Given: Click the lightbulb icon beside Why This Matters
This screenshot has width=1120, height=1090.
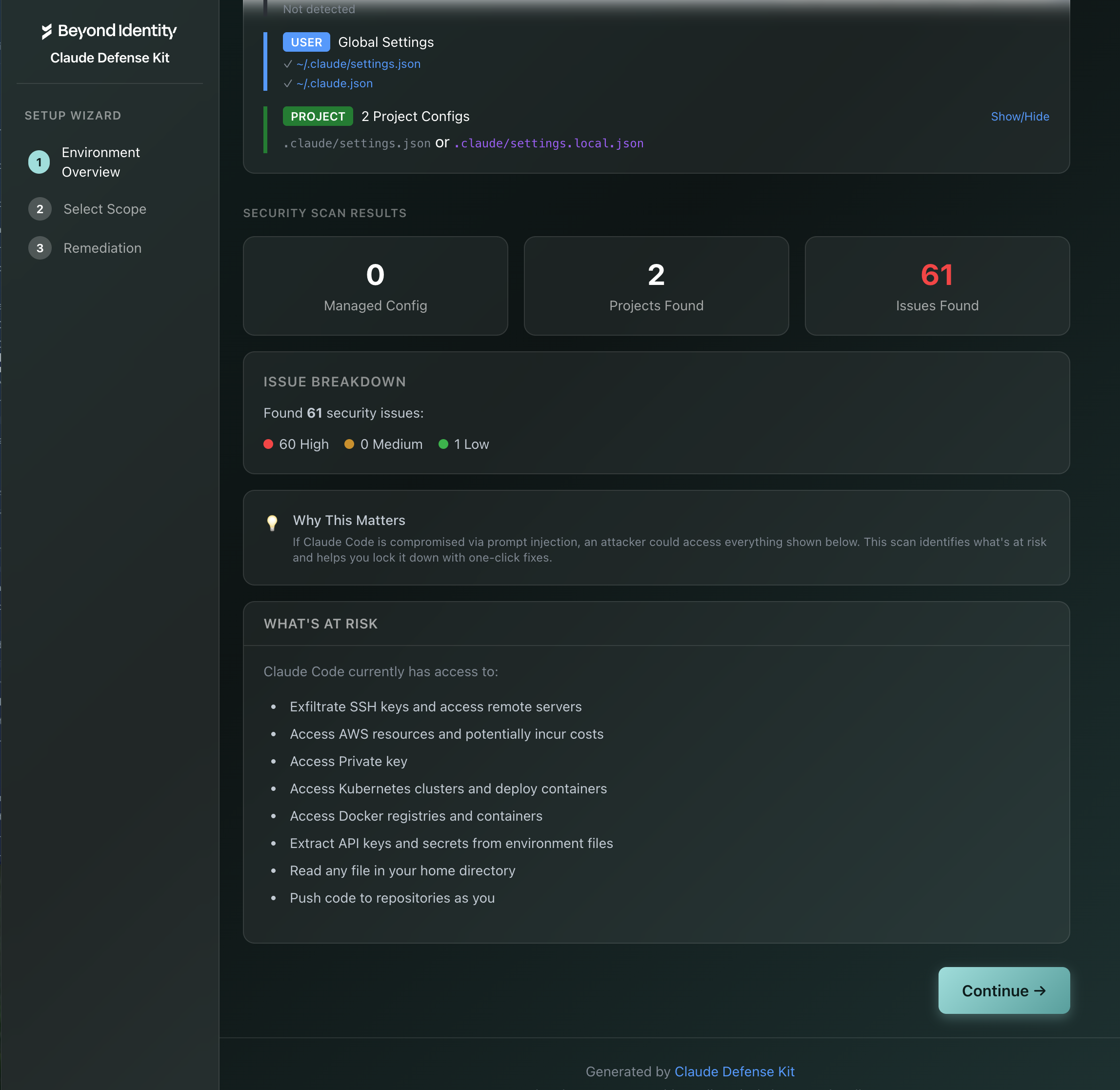Looking at the screenshot, I should tap(272, 522).
